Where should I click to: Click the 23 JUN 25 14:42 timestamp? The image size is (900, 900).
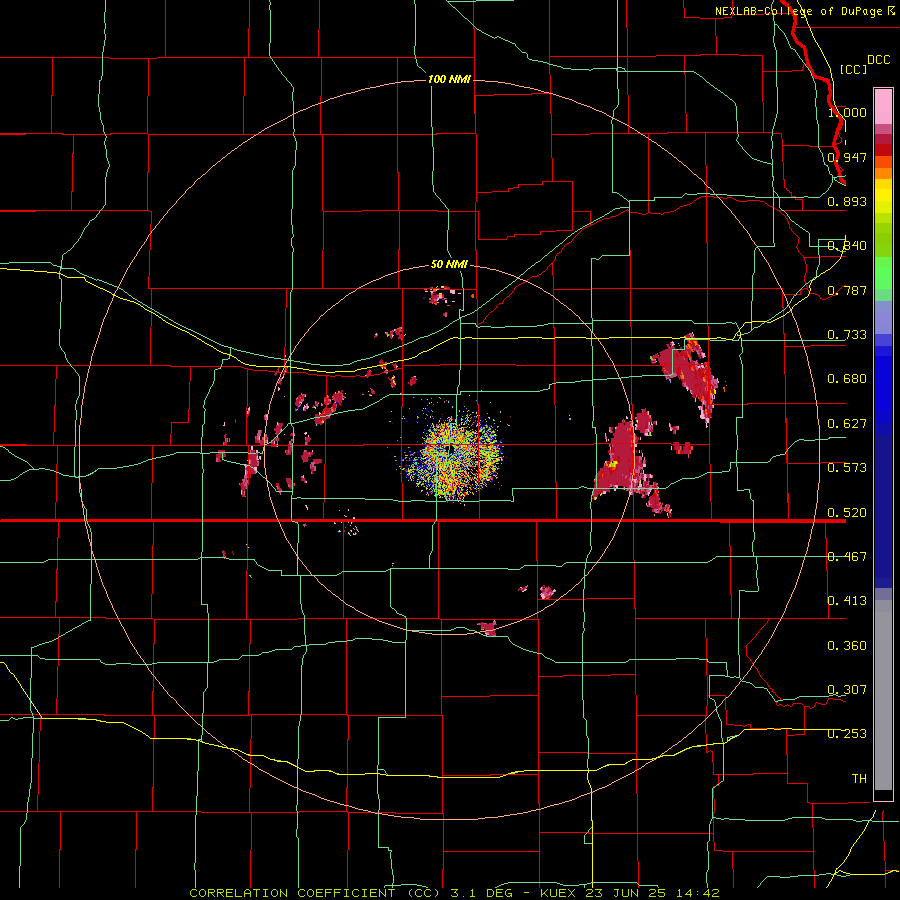coord(652,893)
